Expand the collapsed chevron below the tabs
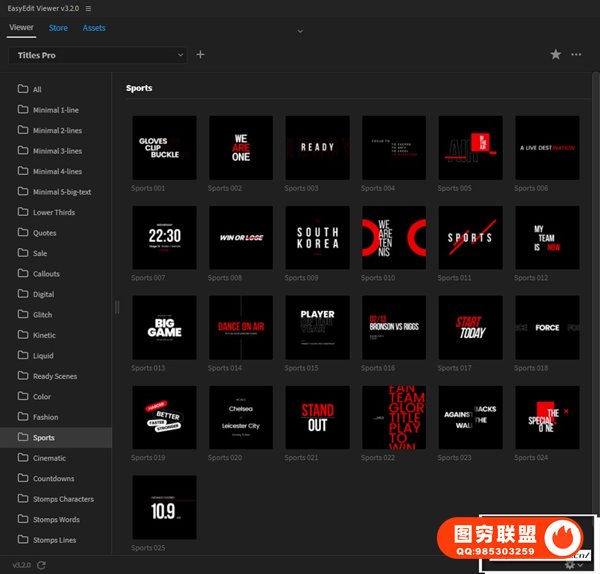The image size is (600, 574). [300, 31]
